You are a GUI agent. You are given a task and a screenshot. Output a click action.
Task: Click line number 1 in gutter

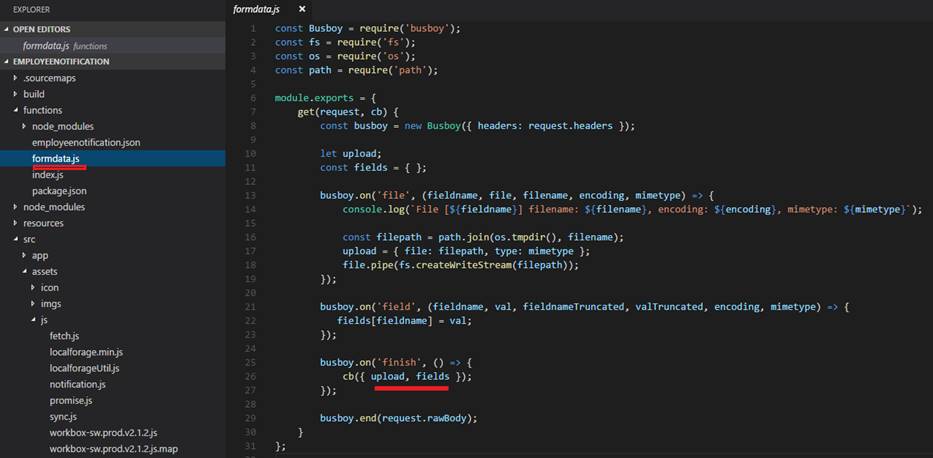253,29
